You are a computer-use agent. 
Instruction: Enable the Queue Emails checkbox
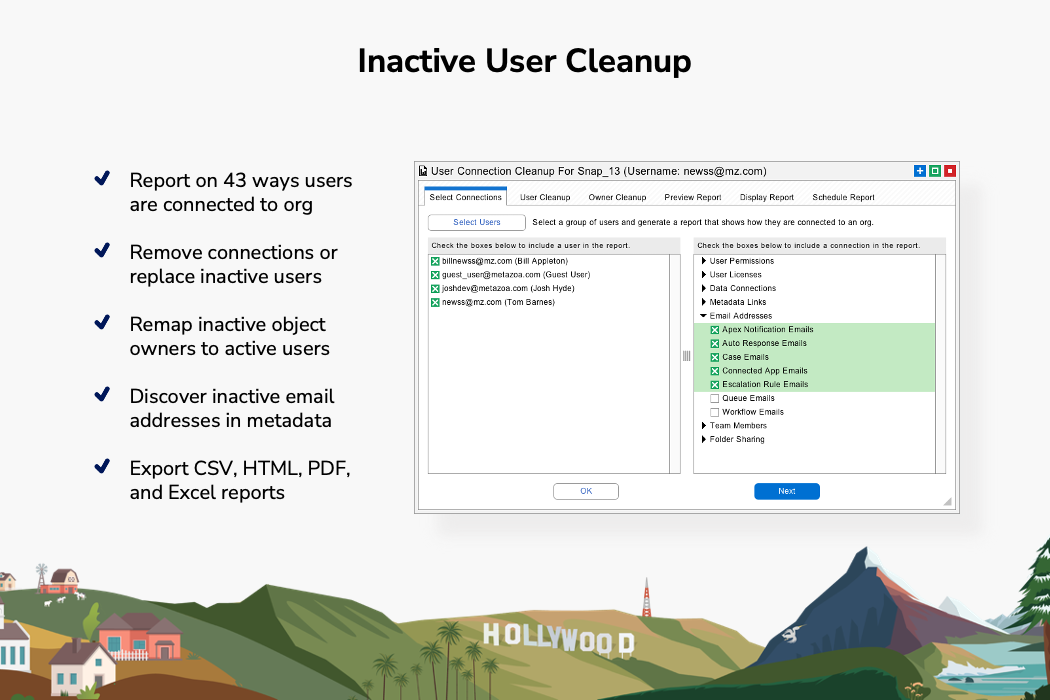tap(713, 397)
